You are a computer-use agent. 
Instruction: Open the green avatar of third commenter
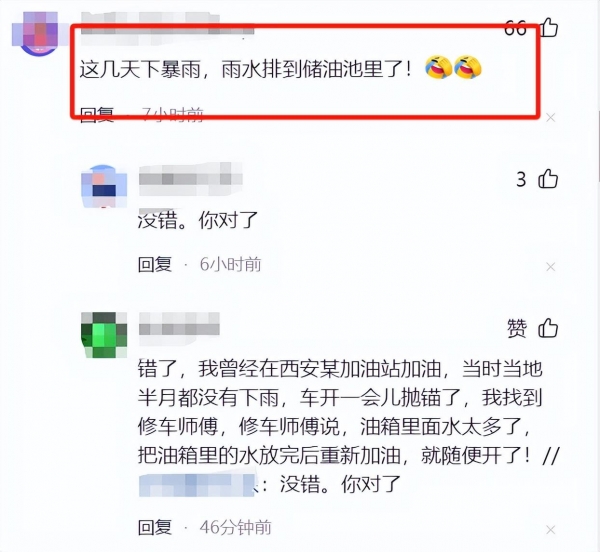point(104,335)
